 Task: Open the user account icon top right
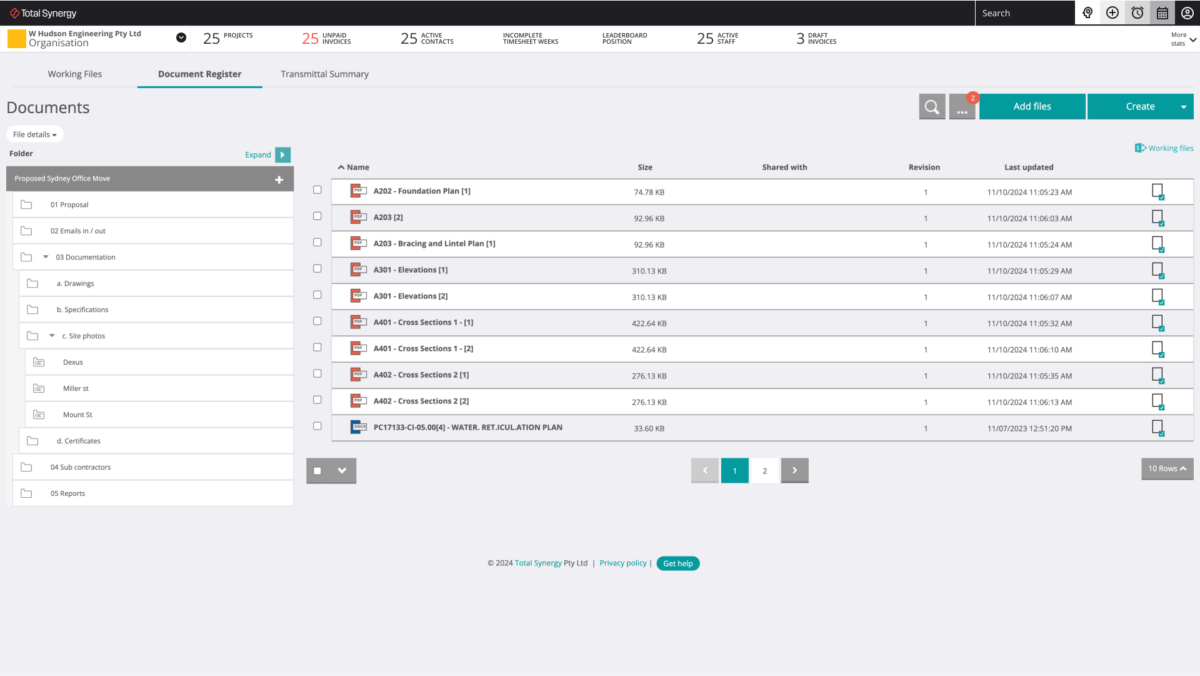point(1186,13)
